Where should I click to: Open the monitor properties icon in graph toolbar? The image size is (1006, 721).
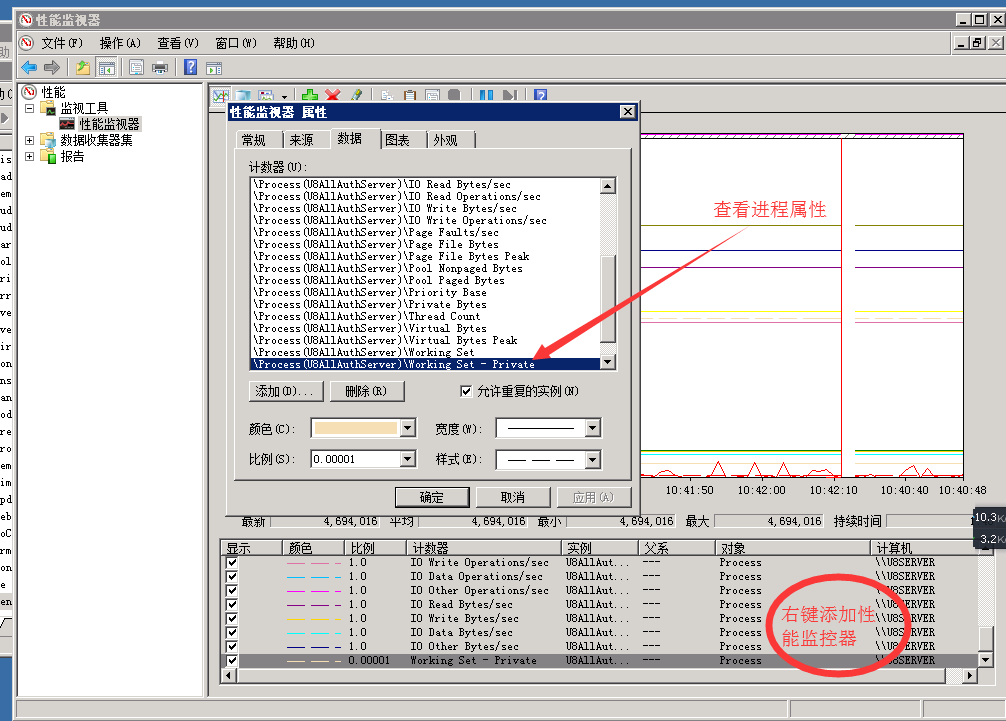432,96
